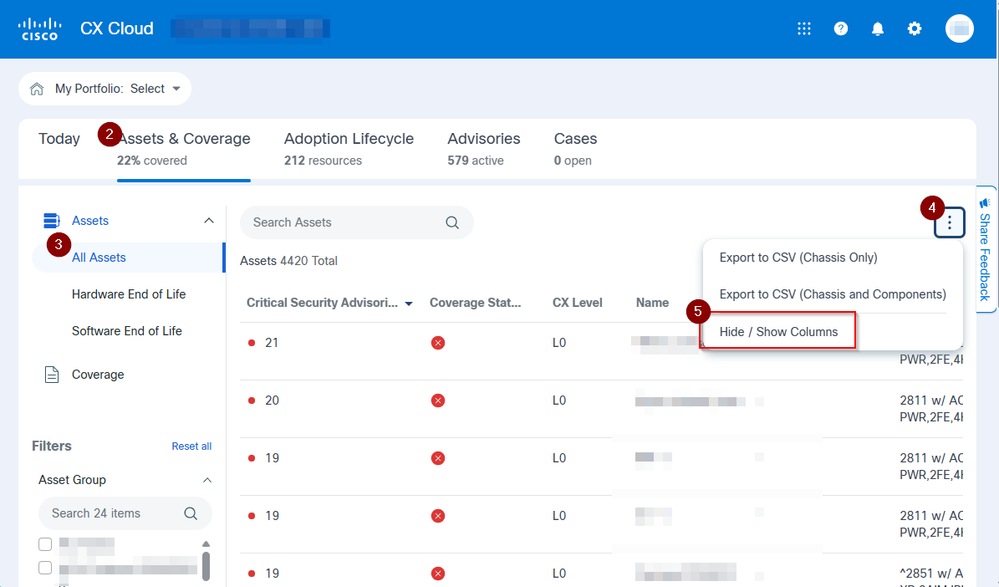The width and height of the screenshot is (999, 587).
Task: Click the CX Cloud title
Action: tap(117, 29)
